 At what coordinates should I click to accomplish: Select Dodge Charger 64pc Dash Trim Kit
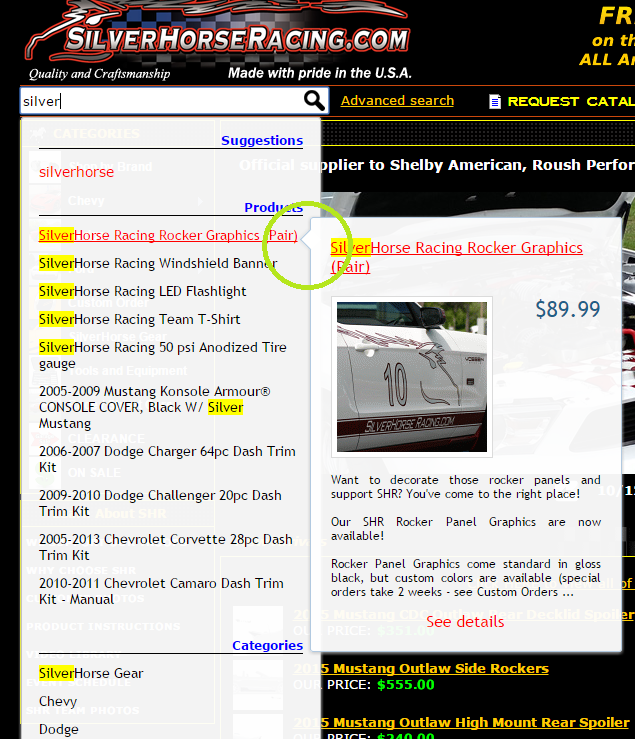pos(167,460)
